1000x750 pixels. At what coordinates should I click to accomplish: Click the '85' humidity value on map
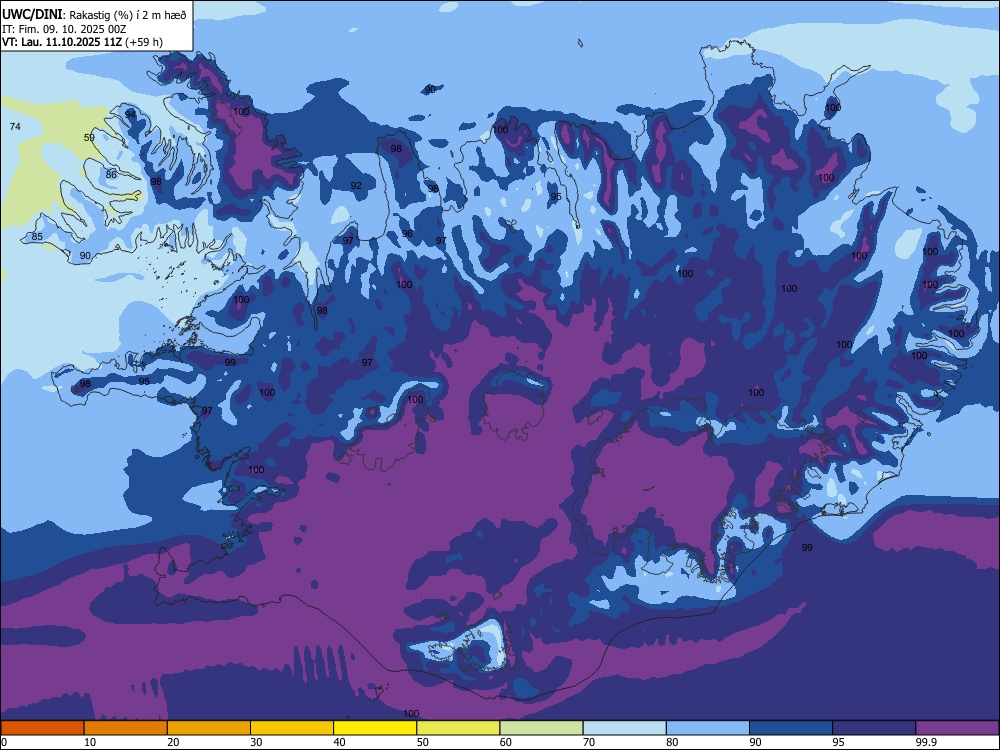[38, 237]
